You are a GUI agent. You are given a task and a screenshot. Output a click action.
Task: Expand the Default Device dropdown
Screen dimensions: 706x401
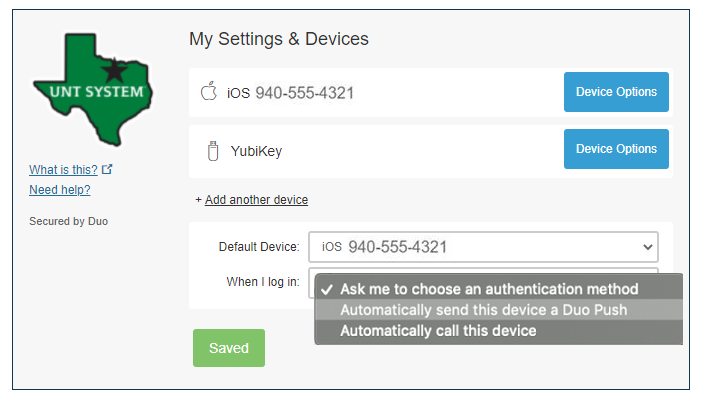[483, 247]
